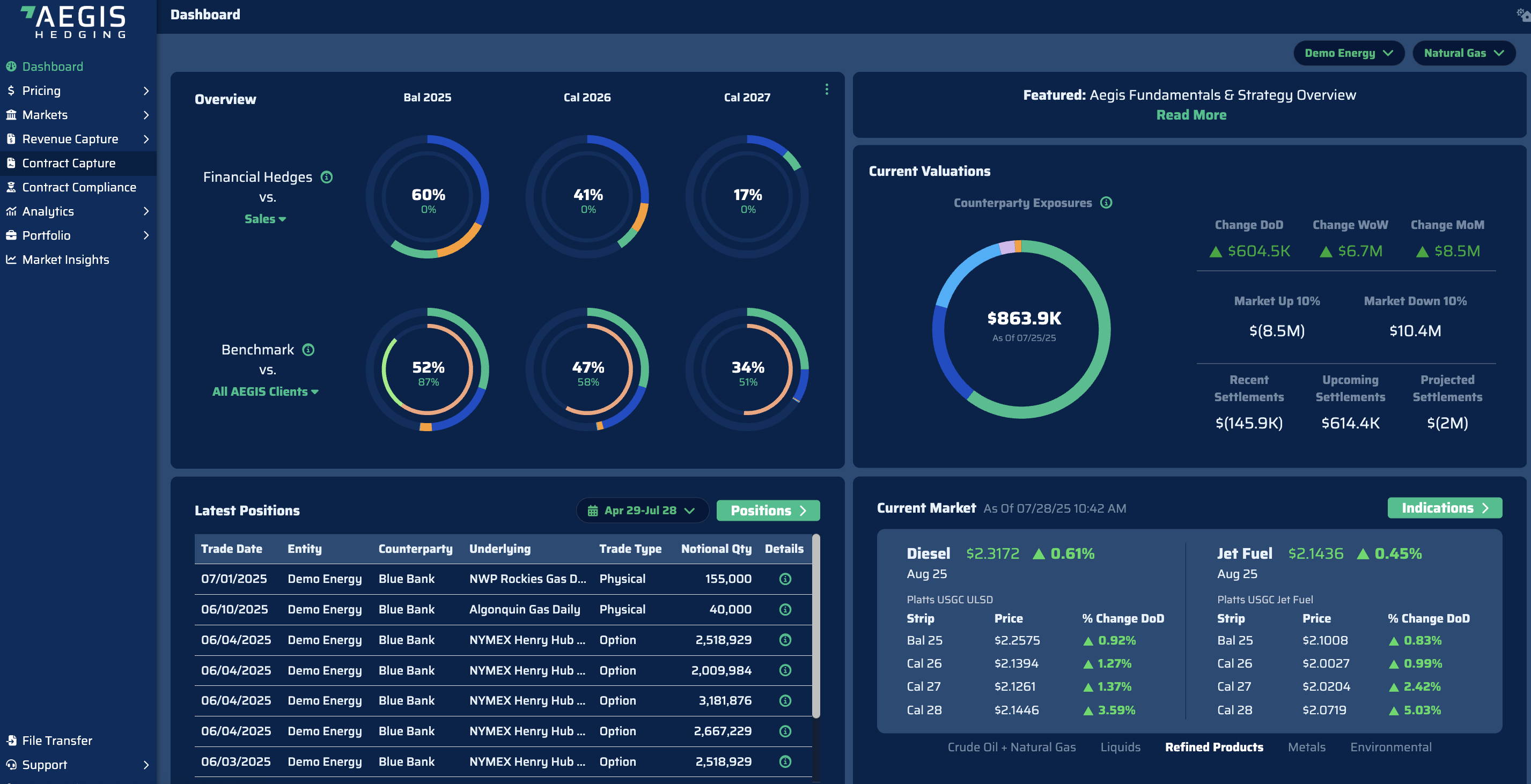Open the Sales comparison dropdown
The height and width of the screenshot is (784, 1531).
[265, 219]
